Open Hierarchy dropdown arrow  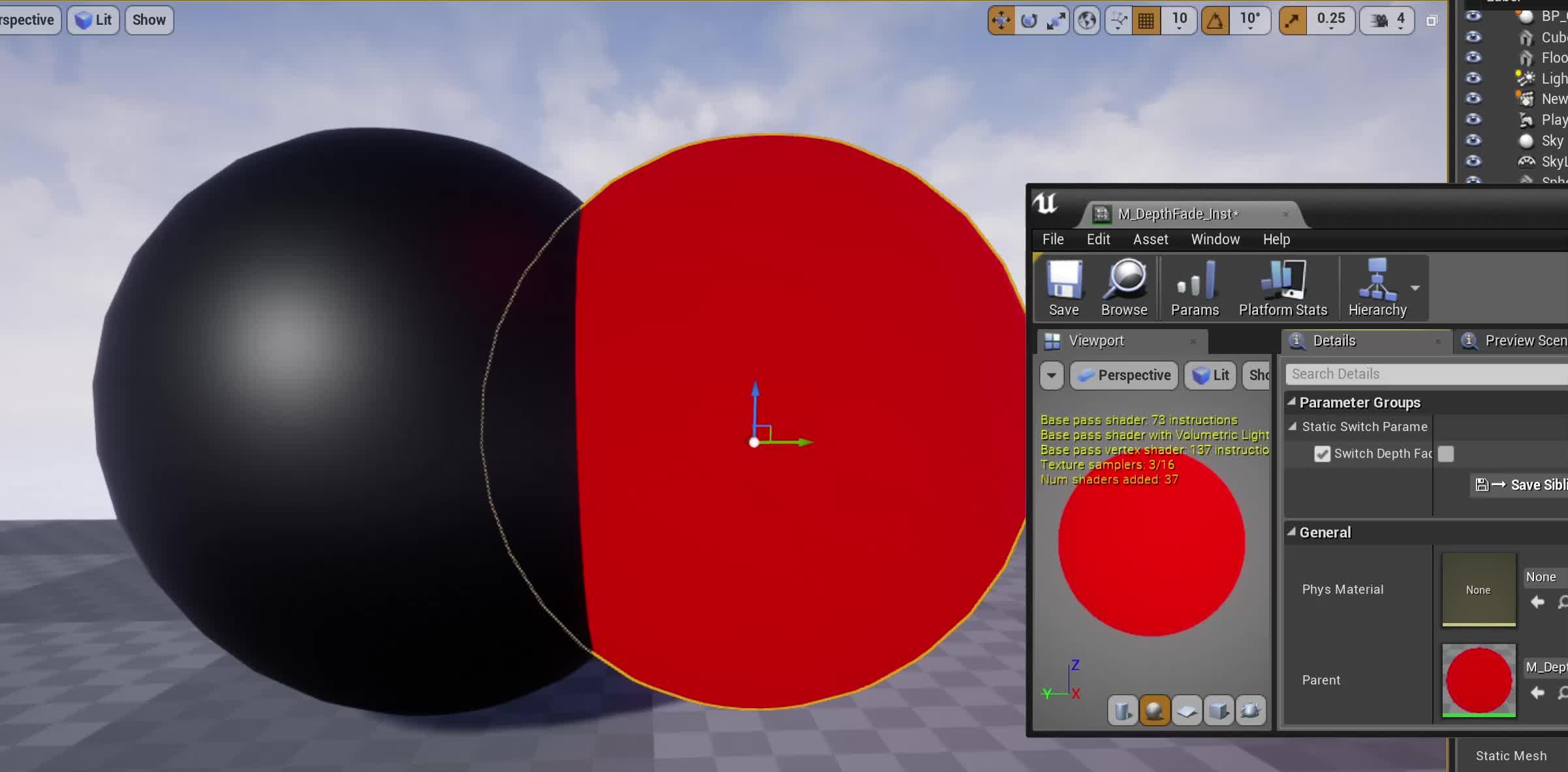pyautogui.click(x=1415, y=288)
